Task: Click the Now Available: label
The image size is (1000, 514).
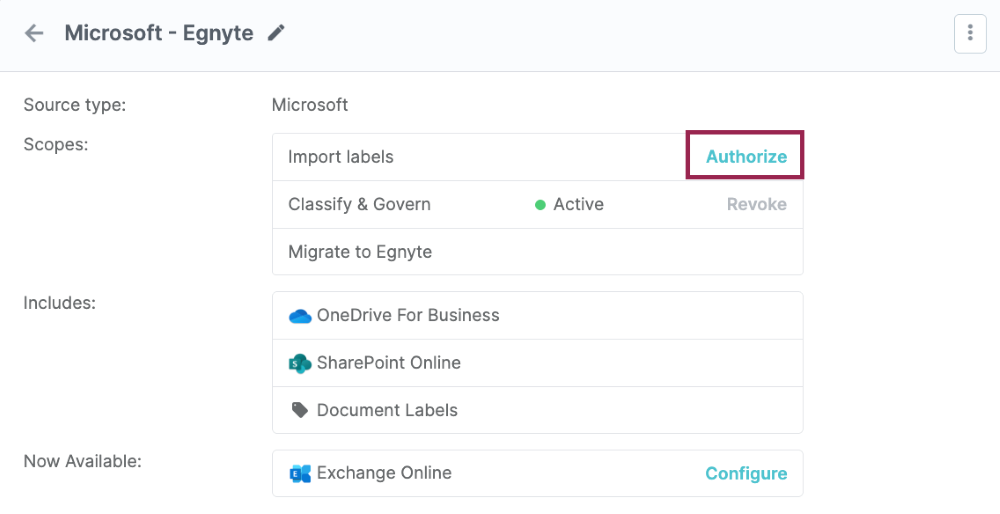Action: [82, 461]
